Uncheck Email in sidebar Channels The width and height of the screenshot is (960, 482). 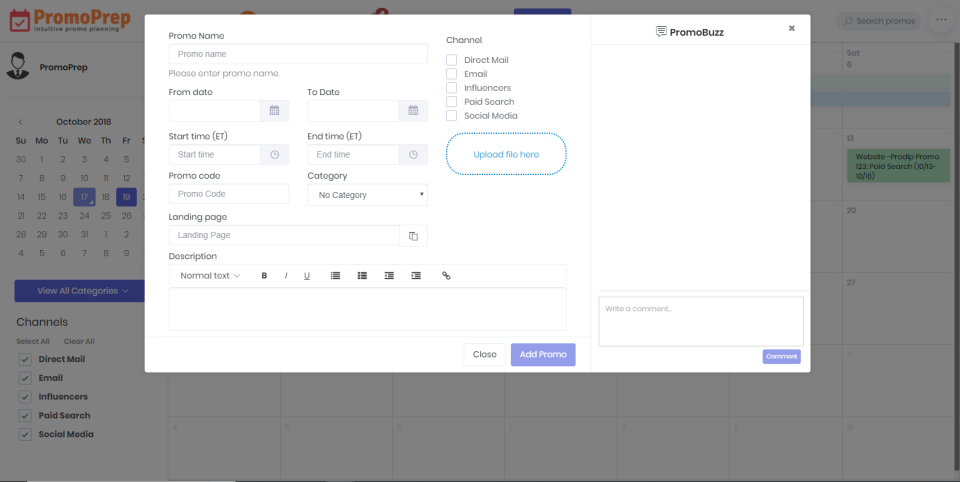pyautogui.click(x=25, y=378)
